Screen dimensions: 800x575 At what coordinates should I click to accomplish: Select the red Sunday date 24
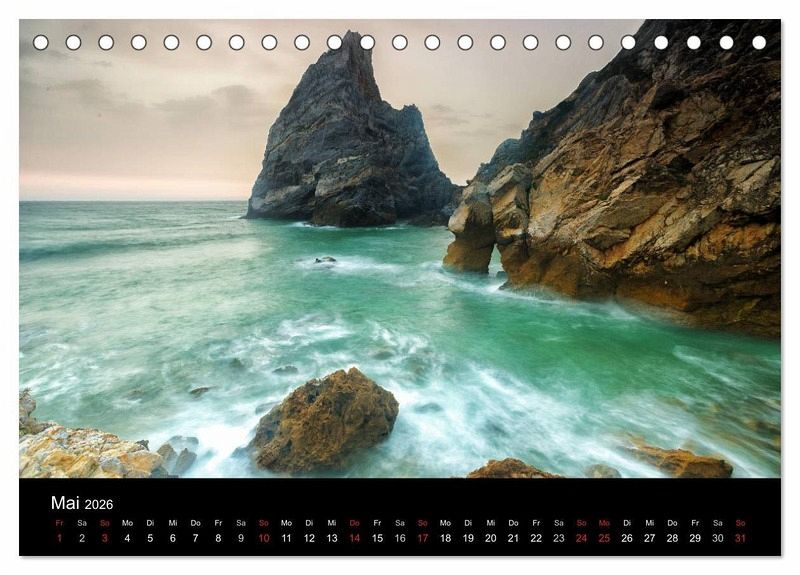pos(581,538)
